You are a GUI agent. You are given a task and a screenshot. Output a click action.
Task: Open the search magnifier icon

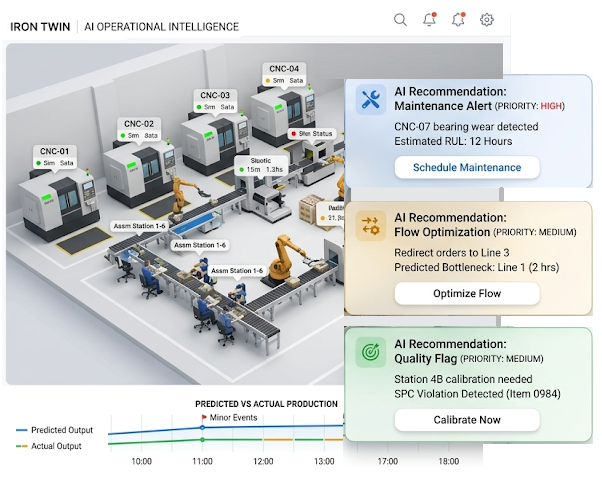[400, 19]
